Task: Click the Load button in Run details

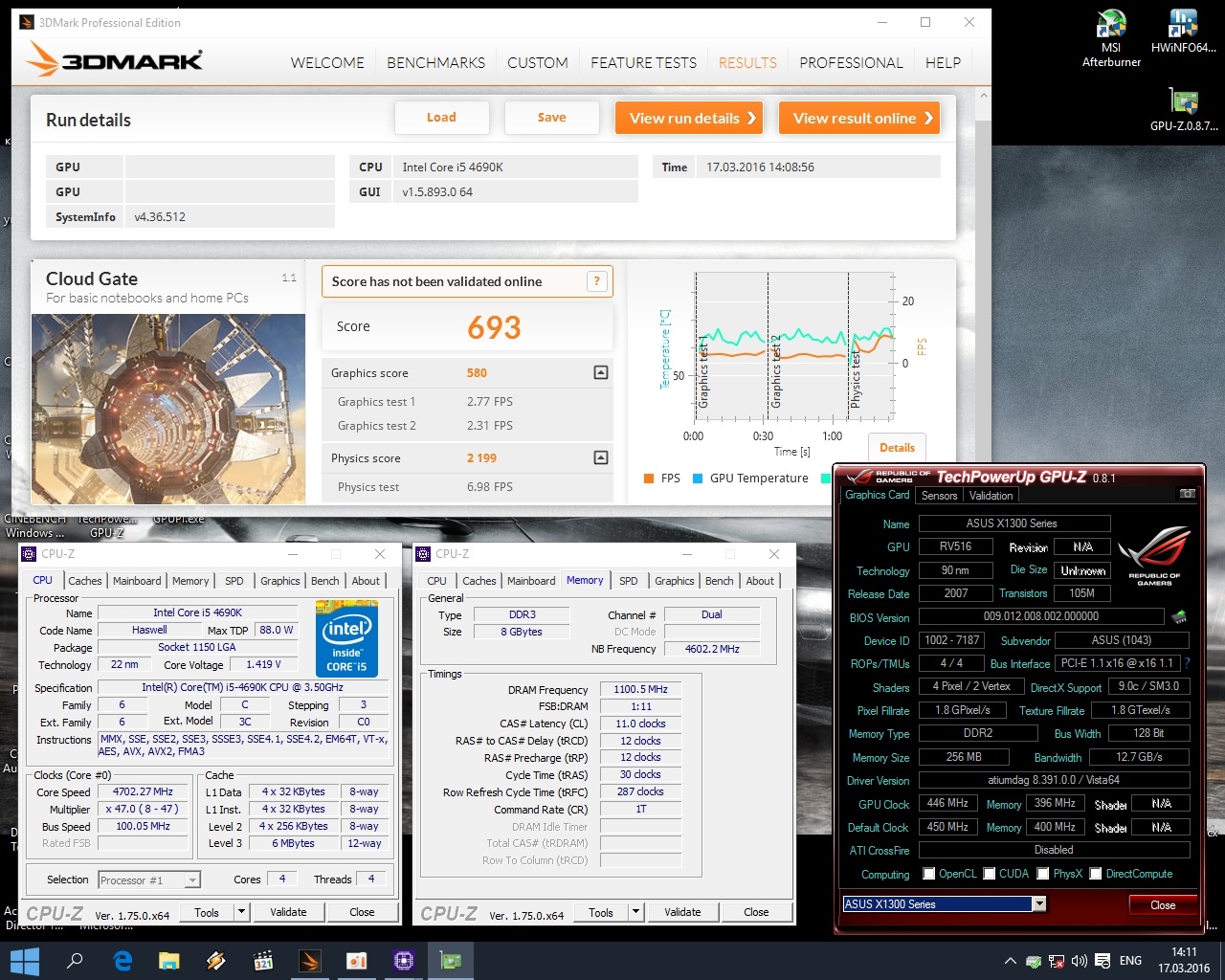Action: (441, 118)
